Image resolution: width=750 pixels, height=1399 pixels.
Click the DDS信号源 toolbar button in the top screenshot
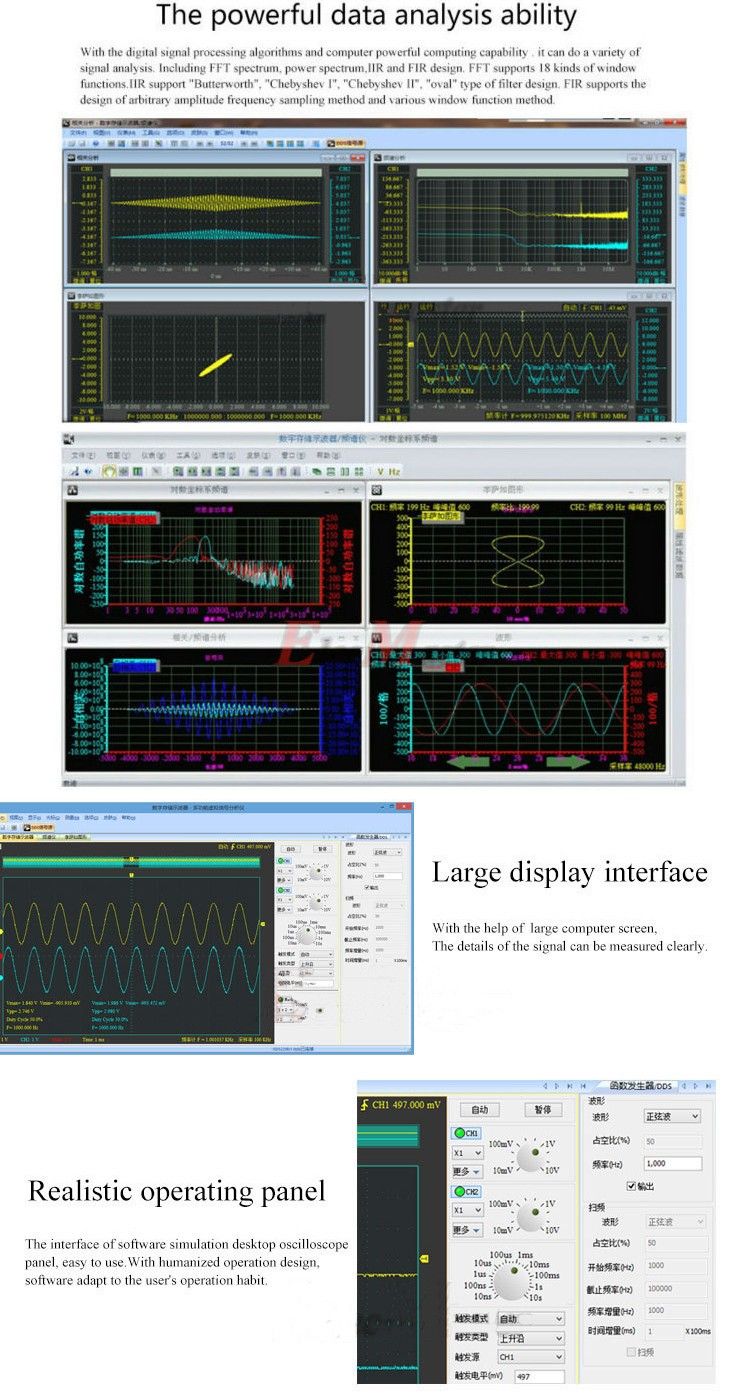pos(347,143)
